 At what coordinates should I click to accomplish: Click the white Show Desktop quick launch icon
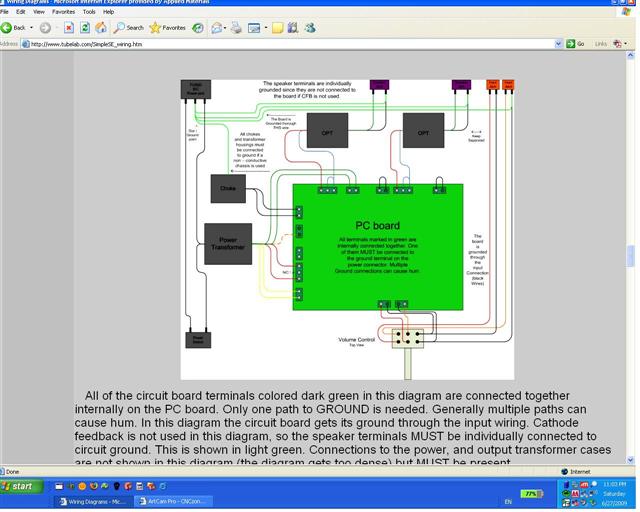point(60,486)
